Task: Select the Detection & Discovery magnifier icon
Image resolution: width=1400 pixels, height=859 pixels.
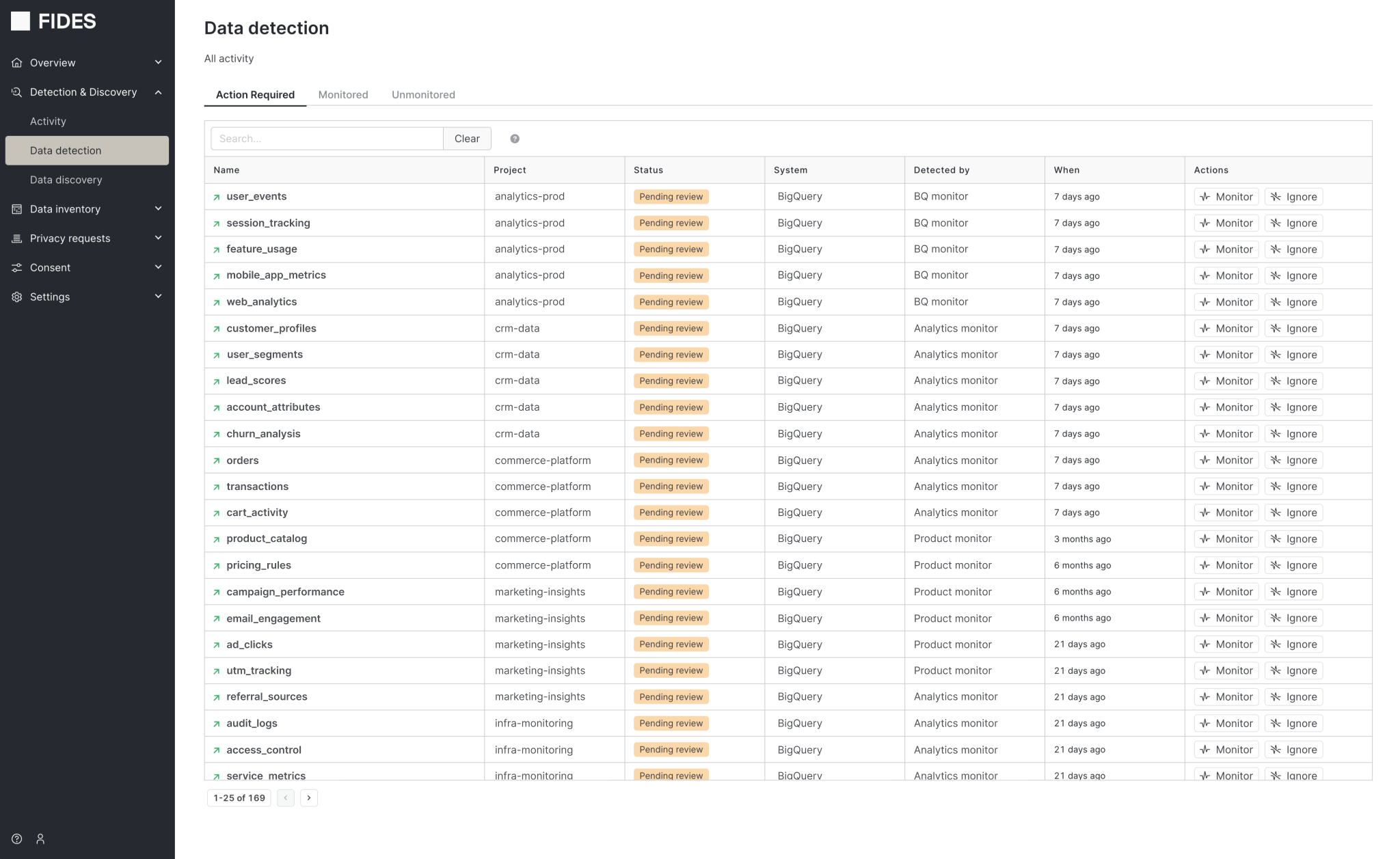Action: pos(16,92)
